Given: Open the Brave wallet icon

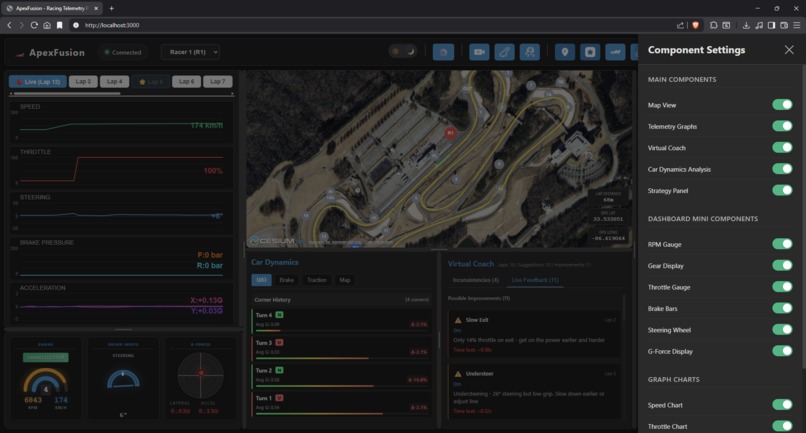Looking at the screenshot, I should (x=784, y=25).
